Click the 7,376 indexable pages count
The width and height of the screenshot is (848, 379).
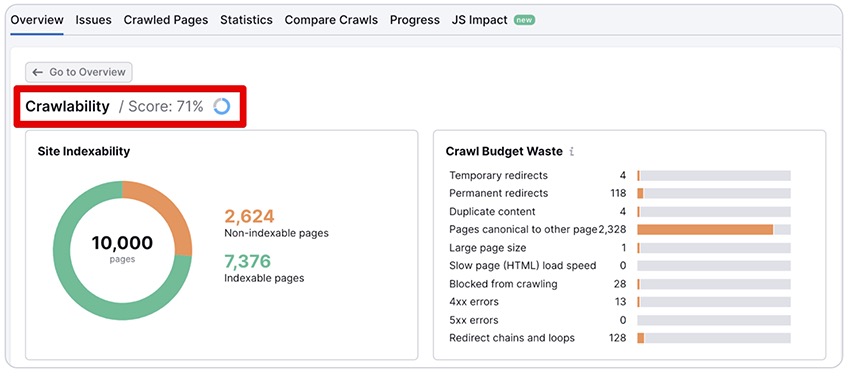(248, 262)
